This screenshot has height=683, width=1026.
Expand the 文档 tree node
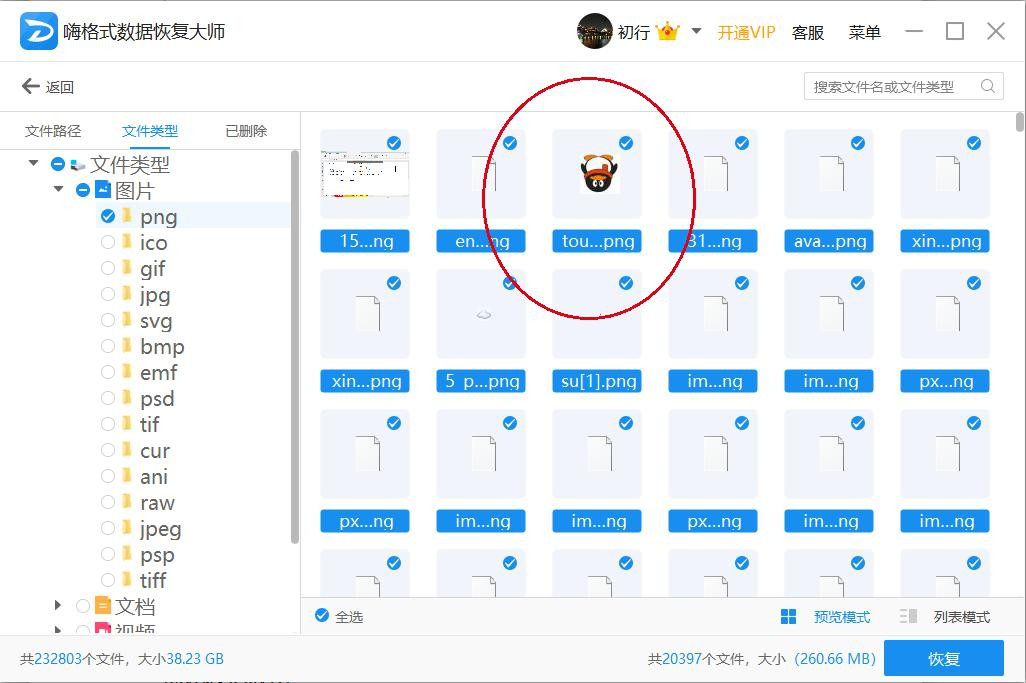[58, 605]
